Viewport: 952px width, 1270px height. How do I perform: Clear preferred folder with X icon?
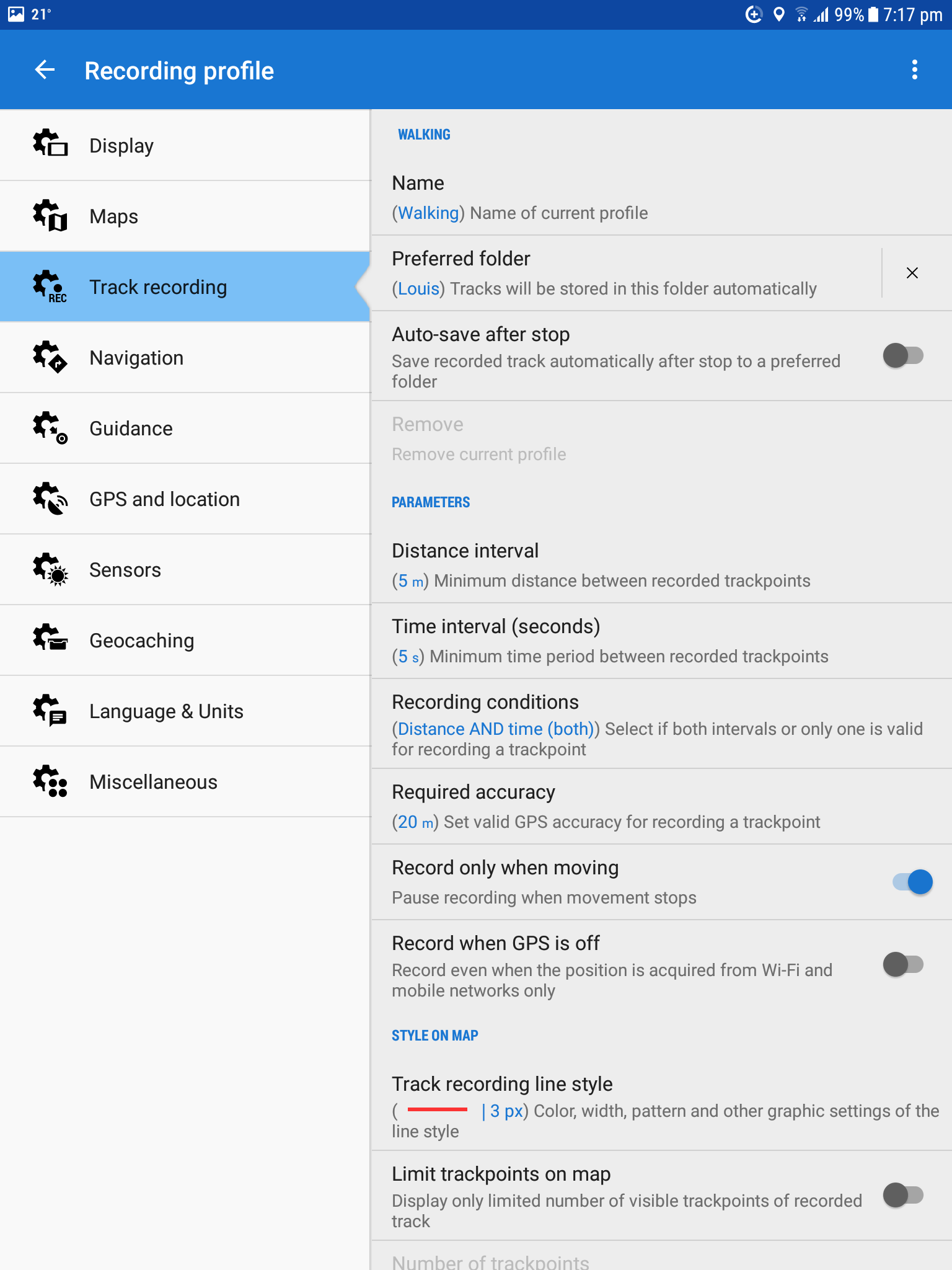(912, 273)
